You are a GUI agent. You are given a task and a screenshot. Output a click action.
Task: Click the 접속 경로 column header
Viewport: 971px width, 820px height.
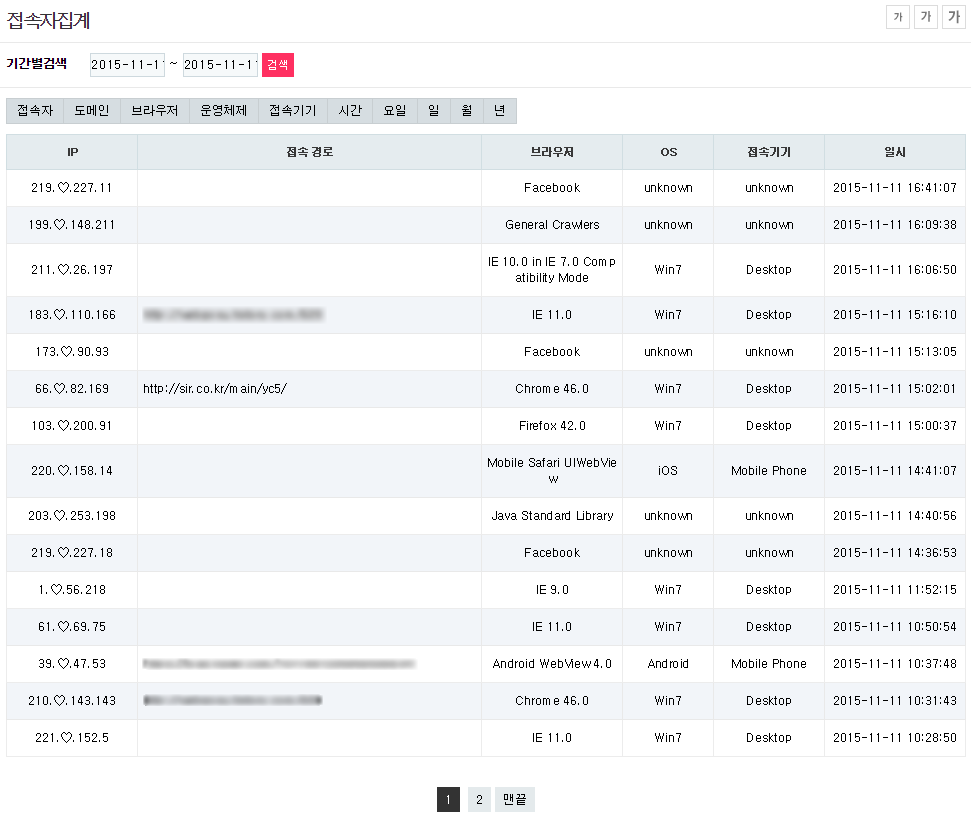point(309,152)
